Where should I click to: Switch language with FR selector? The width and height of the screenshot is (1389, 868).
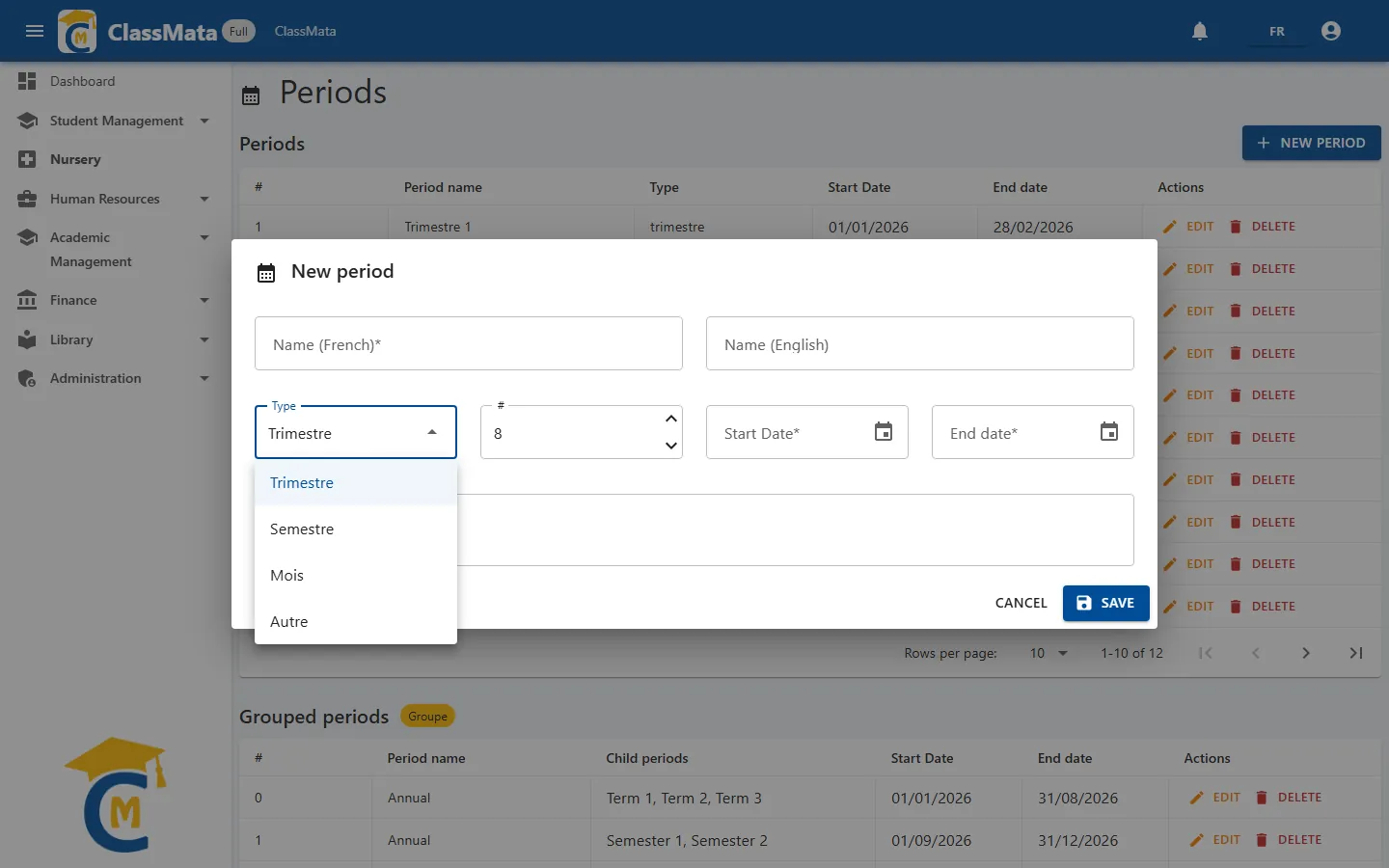pos(1276,31)
